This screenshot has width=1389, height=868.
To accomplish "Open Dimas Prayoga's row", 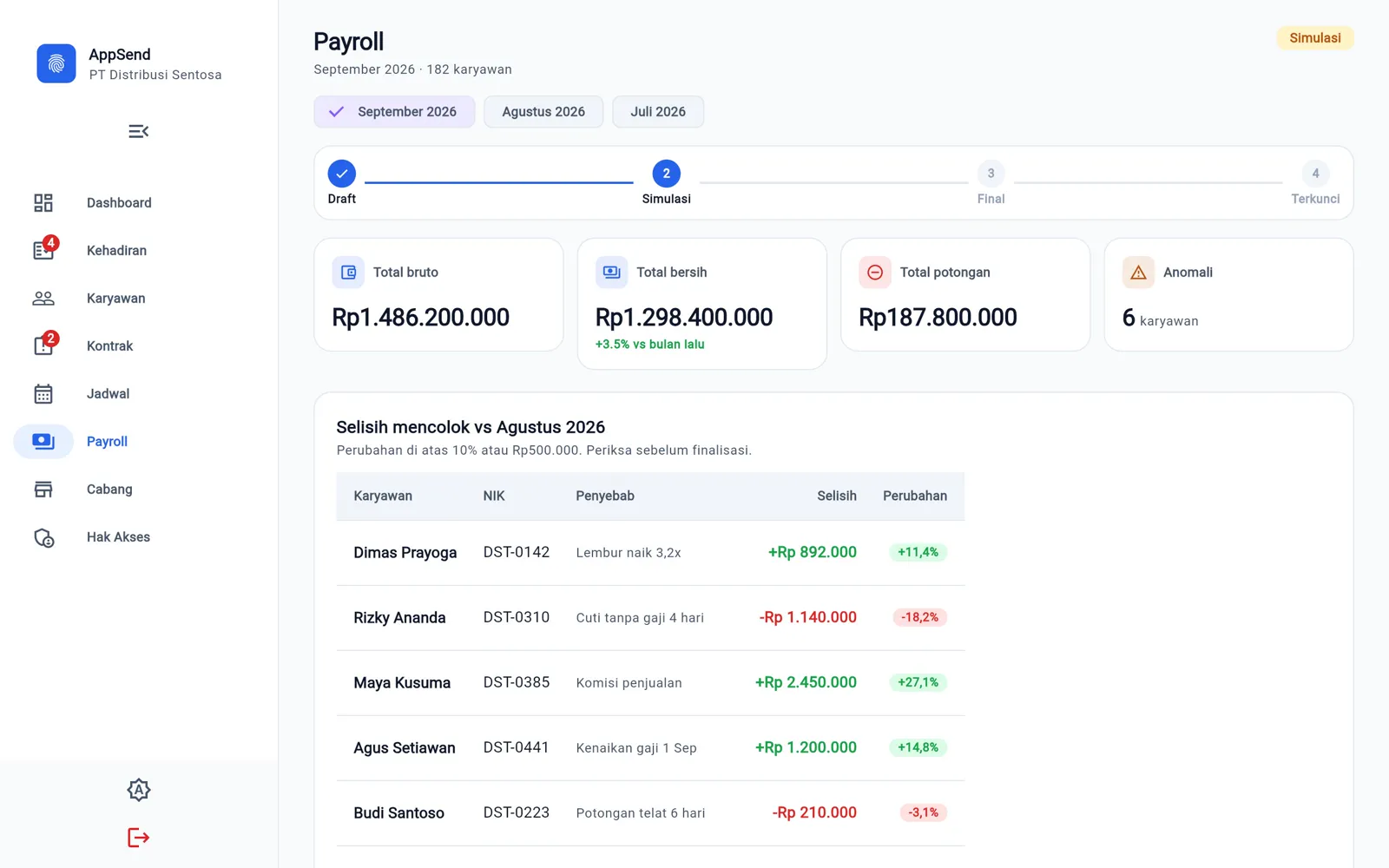I will pos(650,553).
